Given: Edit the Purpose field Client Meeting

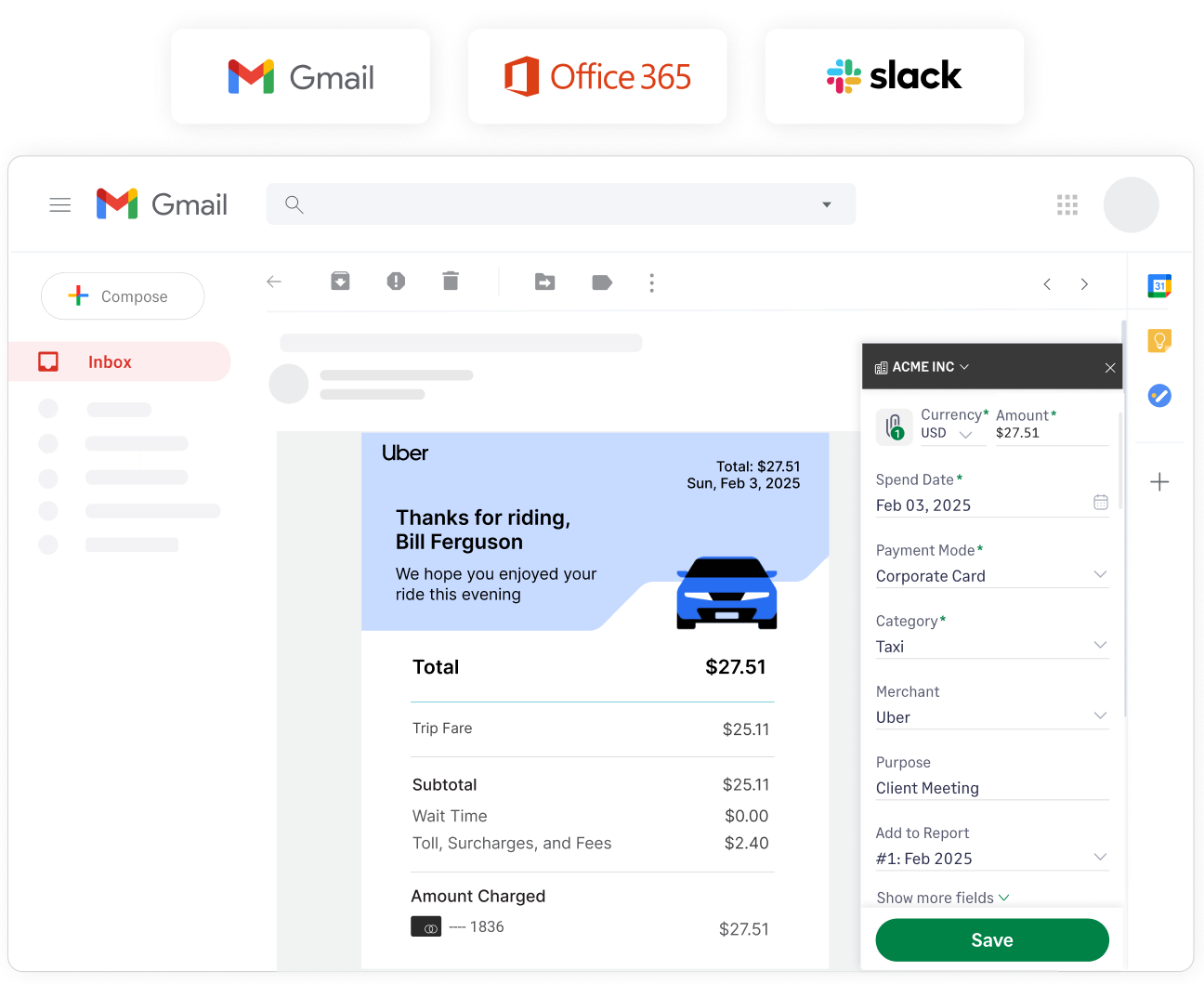Looking at the screenshot, I should tap(992, 788).
